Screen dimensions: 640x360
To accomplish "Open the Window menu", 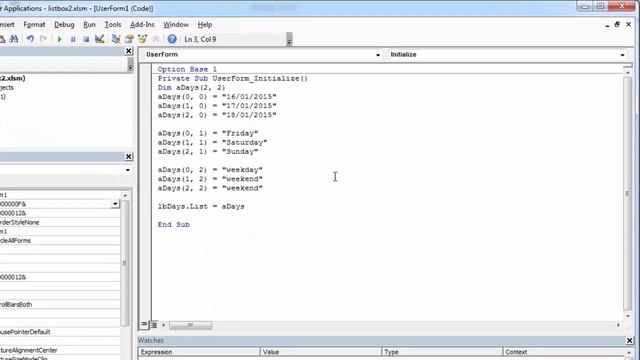I will click(x=176, y=24).
